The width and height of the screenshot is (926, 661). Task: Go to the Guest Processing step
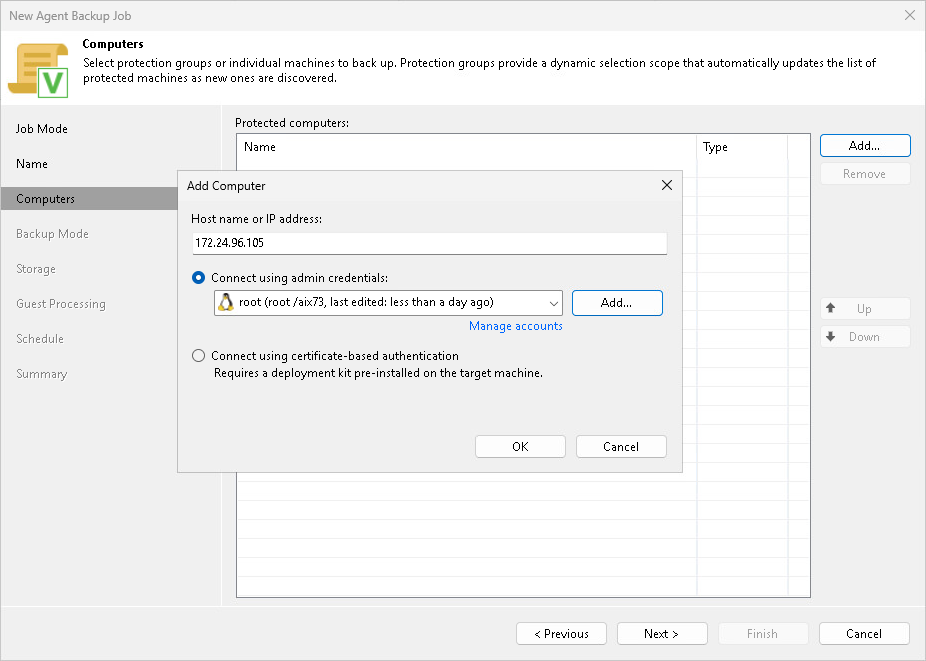(61, 304)
